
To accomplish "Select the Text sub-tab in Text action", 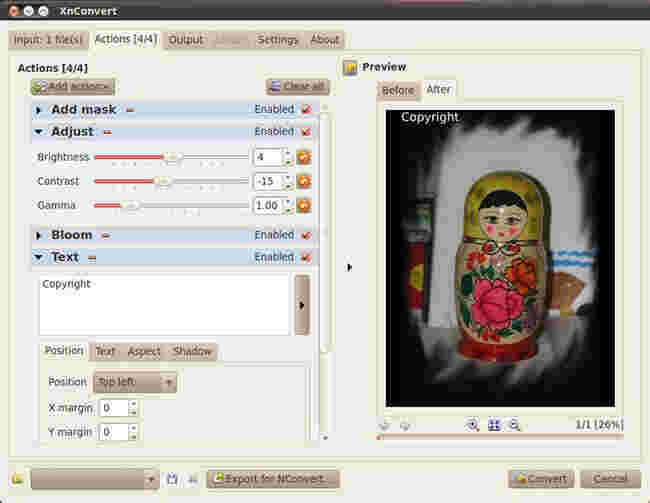I will [x=105, y=352].
